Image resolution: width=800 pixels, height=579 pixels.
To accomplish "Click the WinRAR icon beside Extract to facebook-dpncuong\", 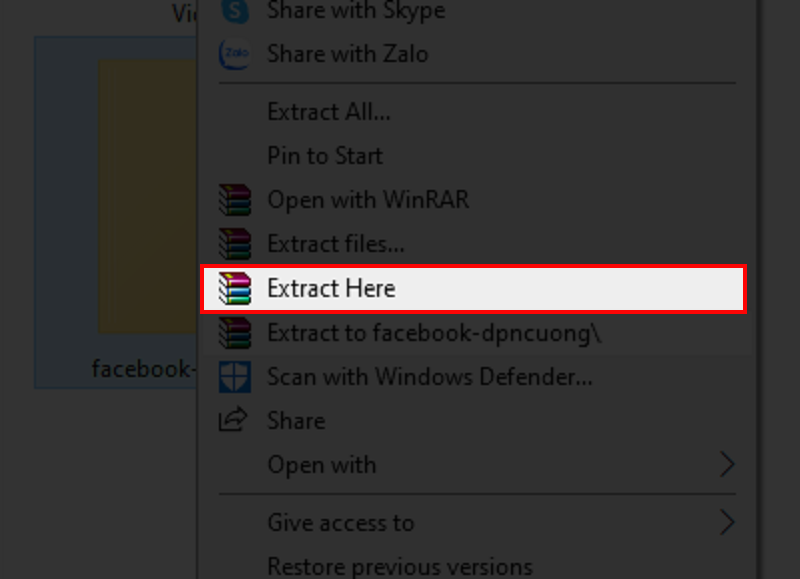I will coord(235,333).
